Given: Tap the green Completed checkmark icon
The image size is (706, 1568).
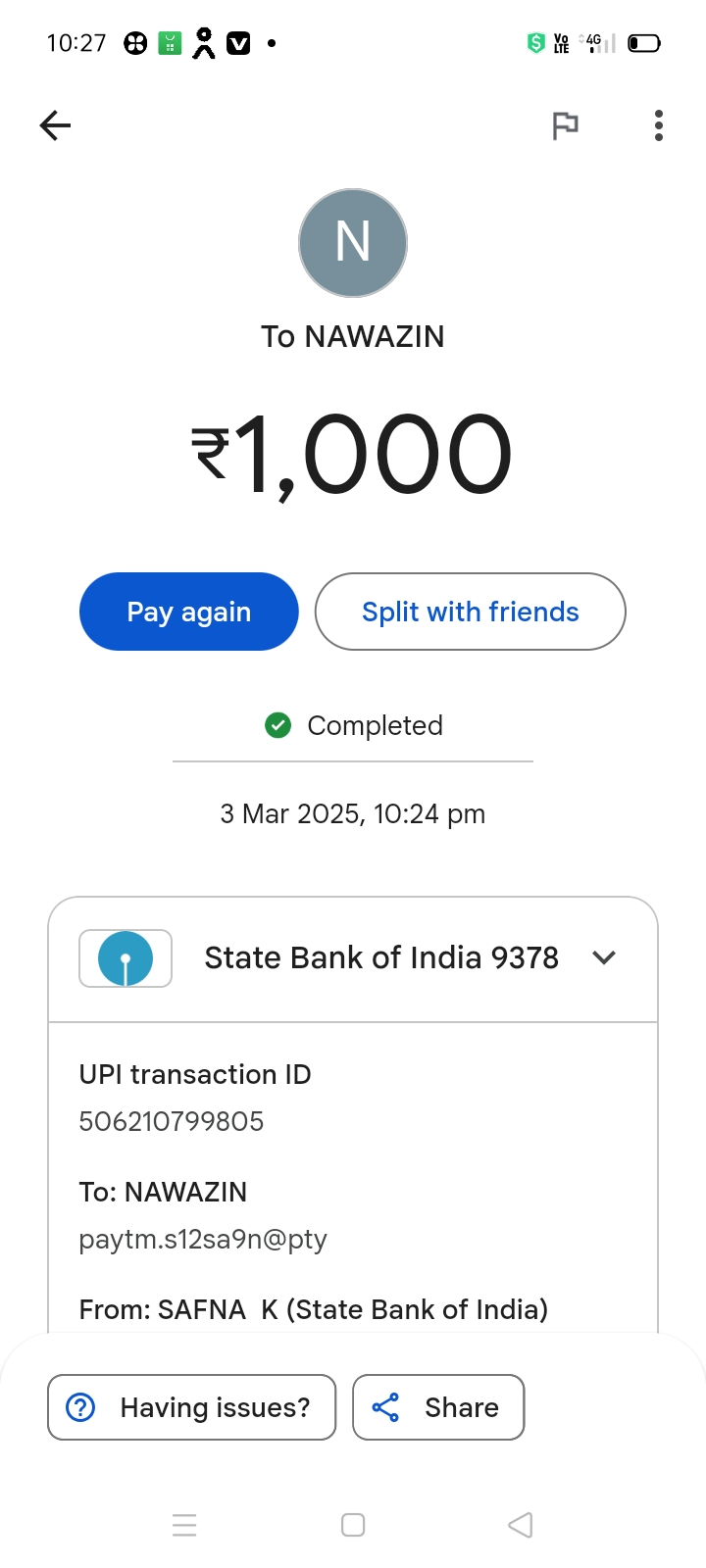Looking at the screenshot, I should point(278,725).
